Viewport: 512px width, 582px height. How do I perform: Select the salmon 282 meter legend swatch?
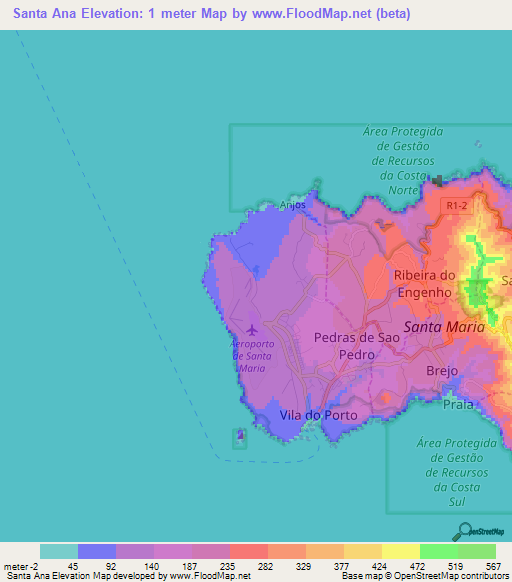(x=287, y=551)
